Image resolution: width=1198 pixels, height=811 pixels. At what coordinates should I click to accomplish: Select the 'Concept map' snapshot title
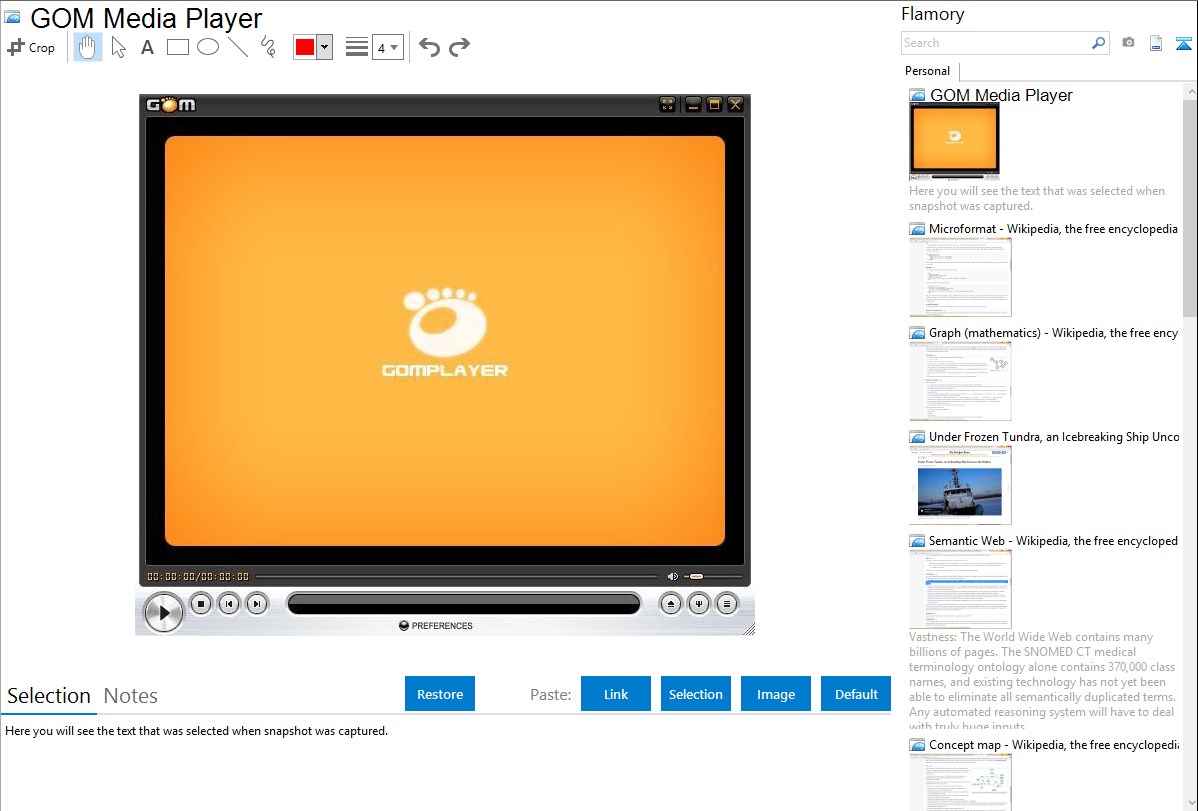1054,745
